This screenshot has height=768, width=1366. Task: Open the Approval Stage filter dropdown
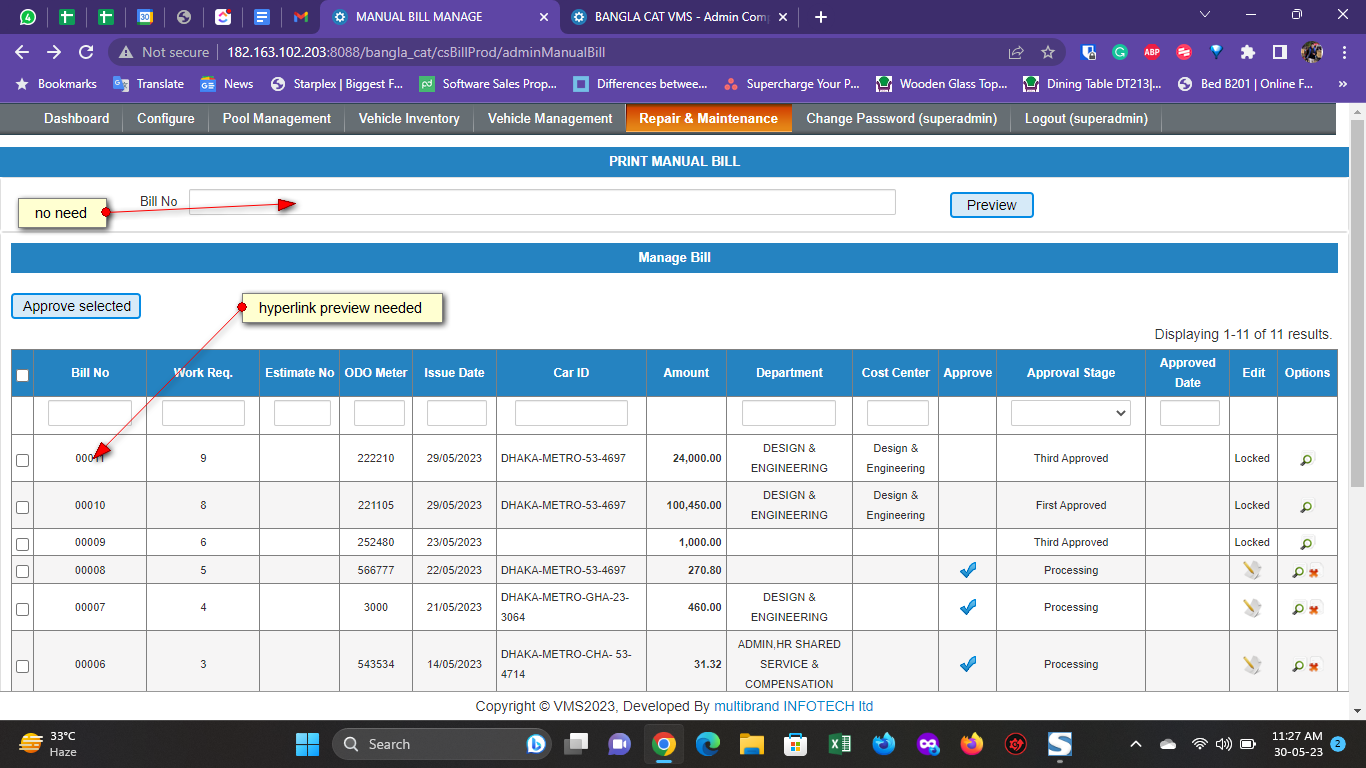point(1070,413)
